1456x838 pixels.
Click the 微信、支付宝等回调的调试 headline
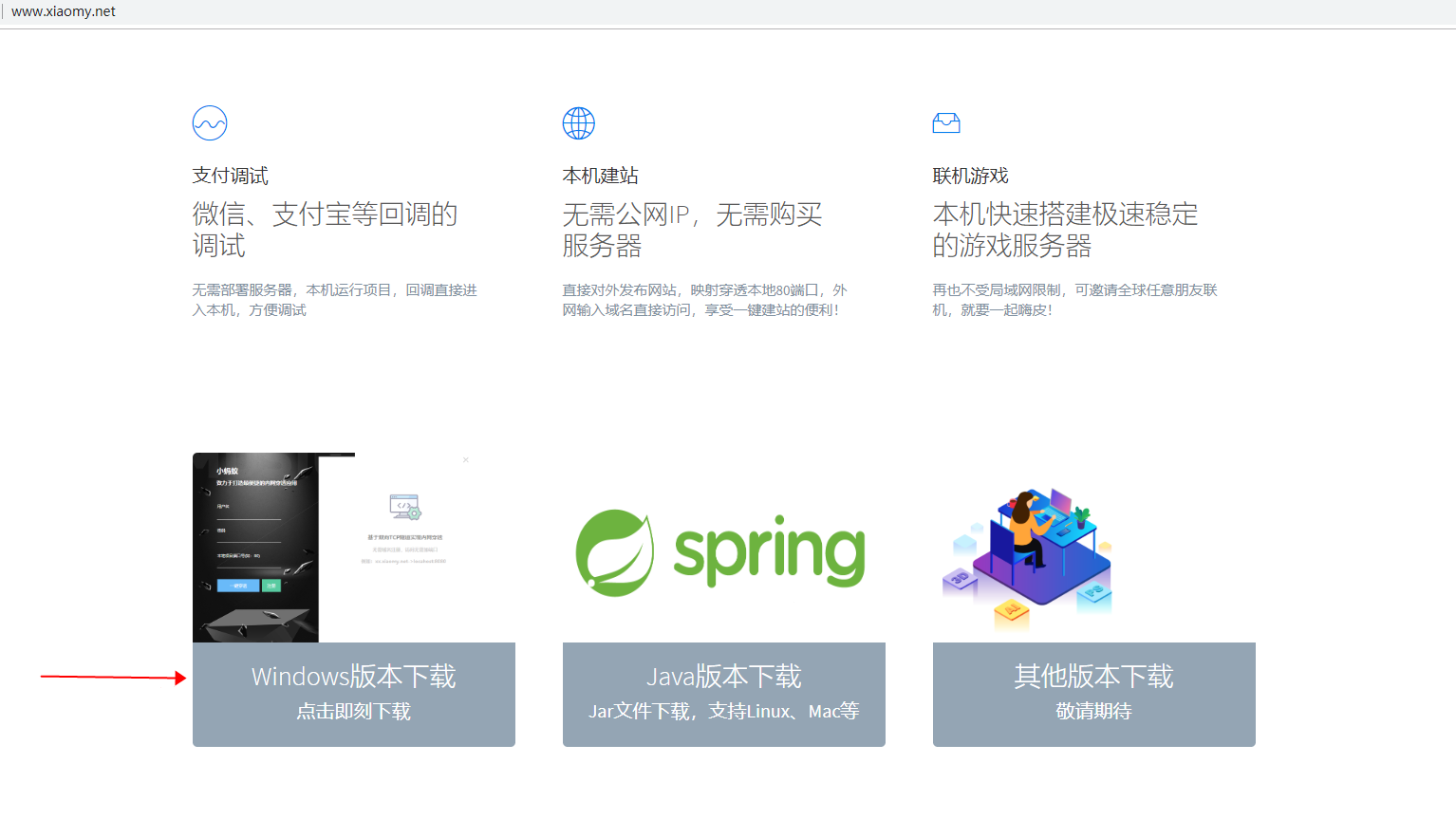[326, 230]
